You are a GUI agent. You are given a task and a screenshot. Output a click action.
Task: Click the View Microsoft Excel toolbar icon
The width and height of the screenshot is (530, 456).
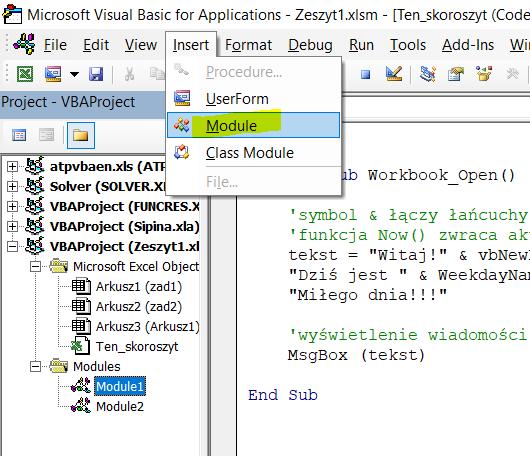coord(25,73)
